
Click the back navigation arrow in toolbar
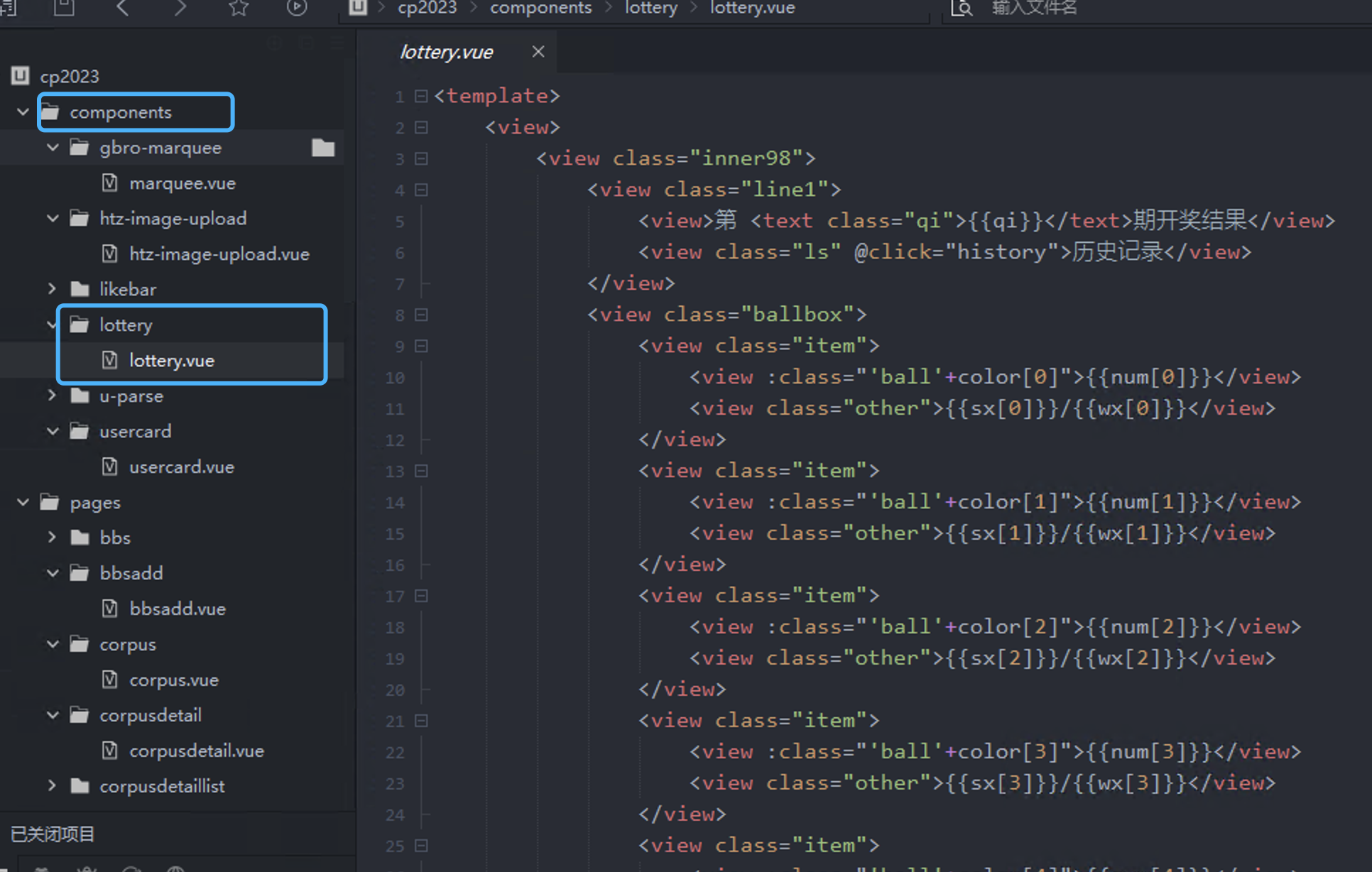pos(122,8)
